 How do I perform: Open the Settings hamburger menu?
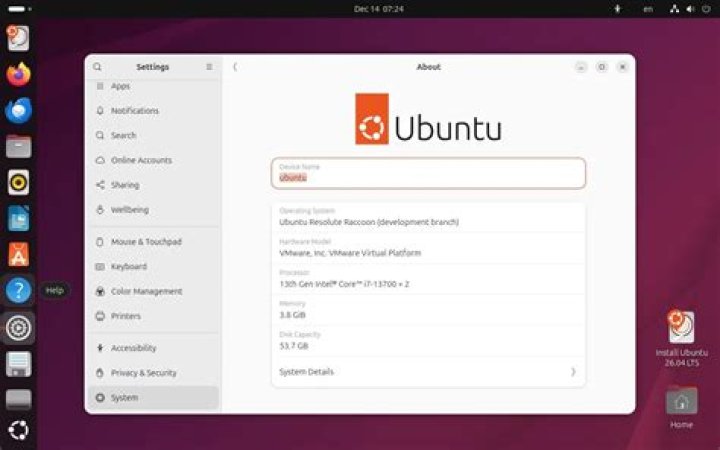(x=209, y=67)
